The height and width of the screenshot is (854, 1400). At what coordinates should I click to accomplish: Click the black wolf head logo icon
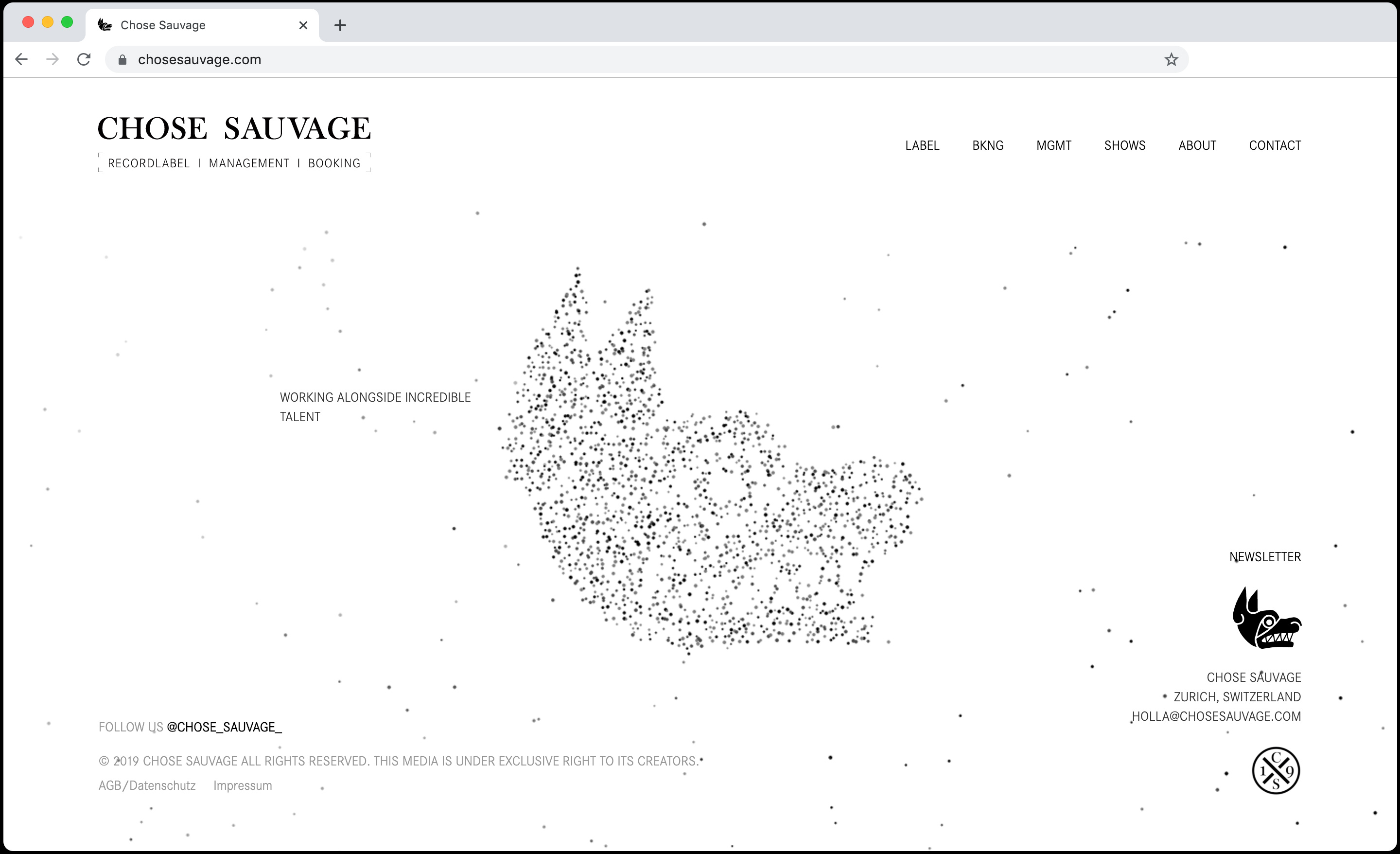[1266, 619]
